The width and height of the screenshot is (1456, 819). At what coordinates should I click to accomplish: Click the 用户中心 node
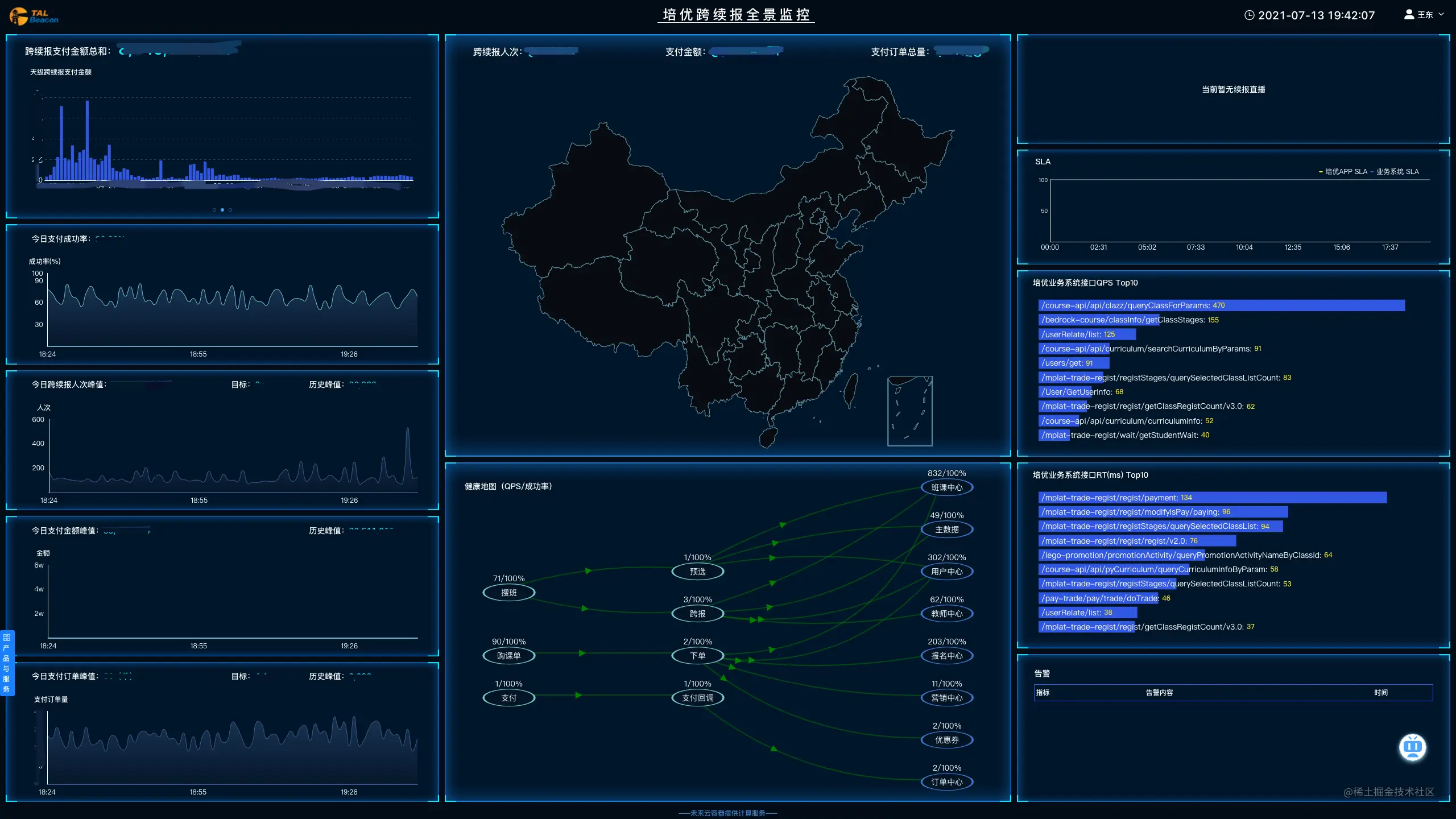tap(946, 572)
